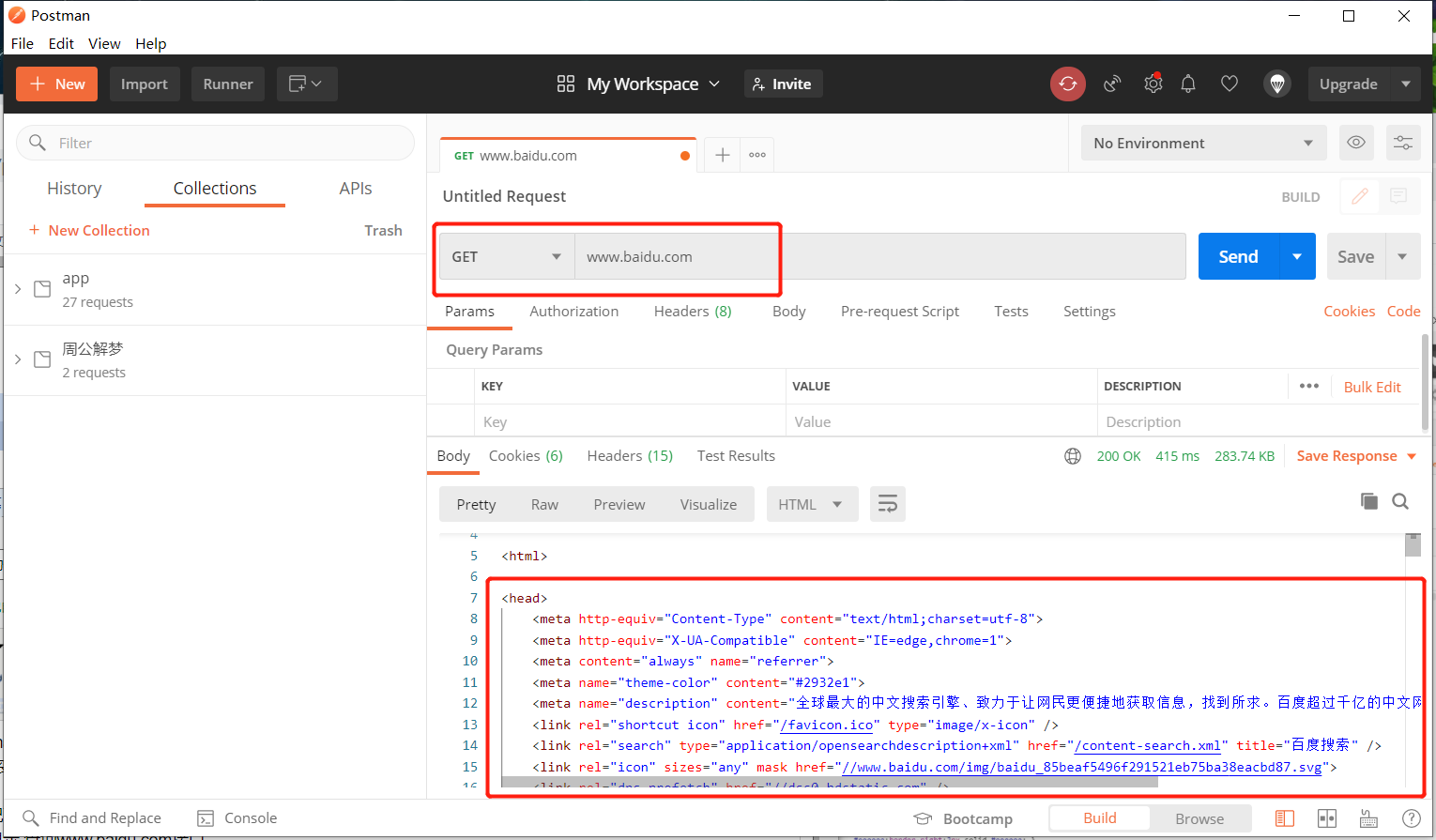Open the satellite capture requests icon

1112,84
